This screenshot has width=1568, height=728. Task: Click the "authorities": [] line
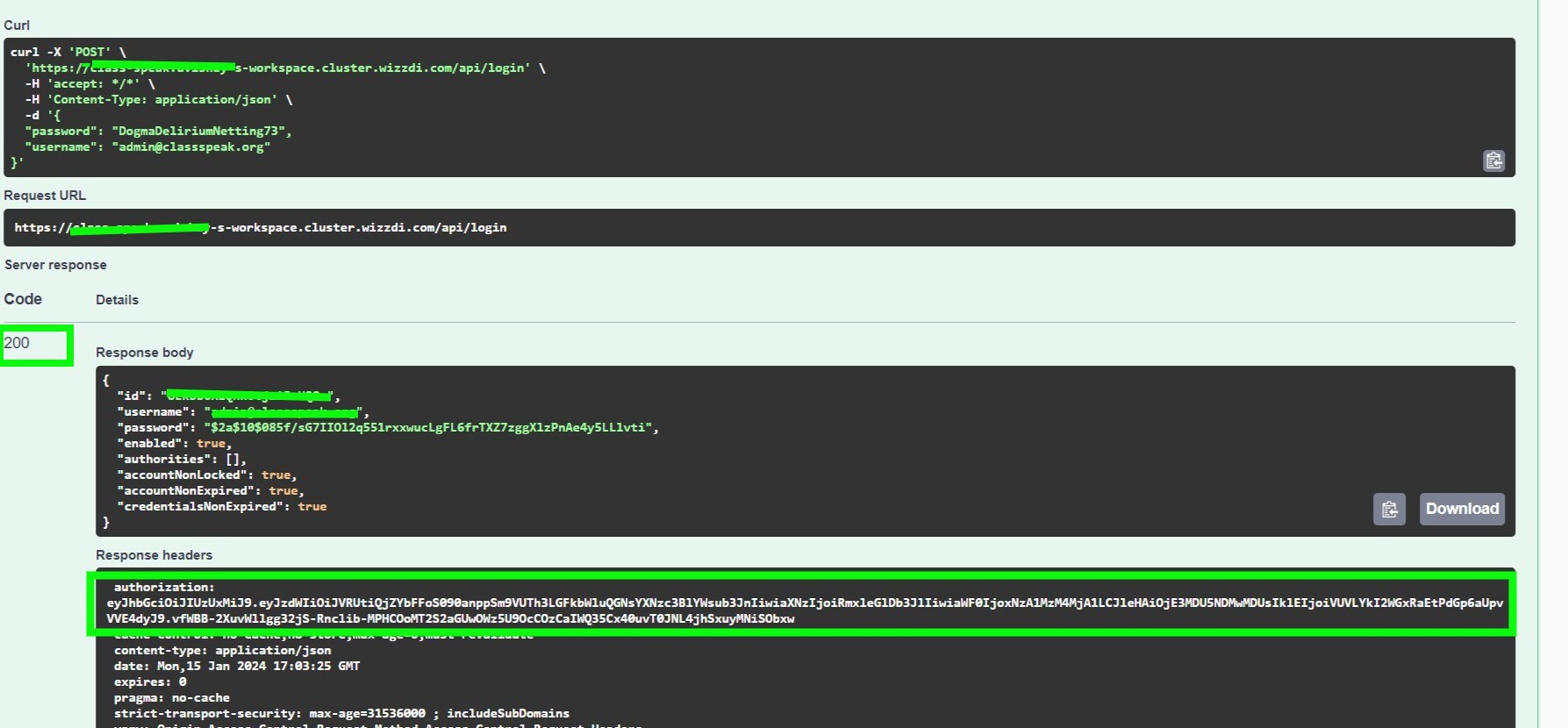[182, 459]
